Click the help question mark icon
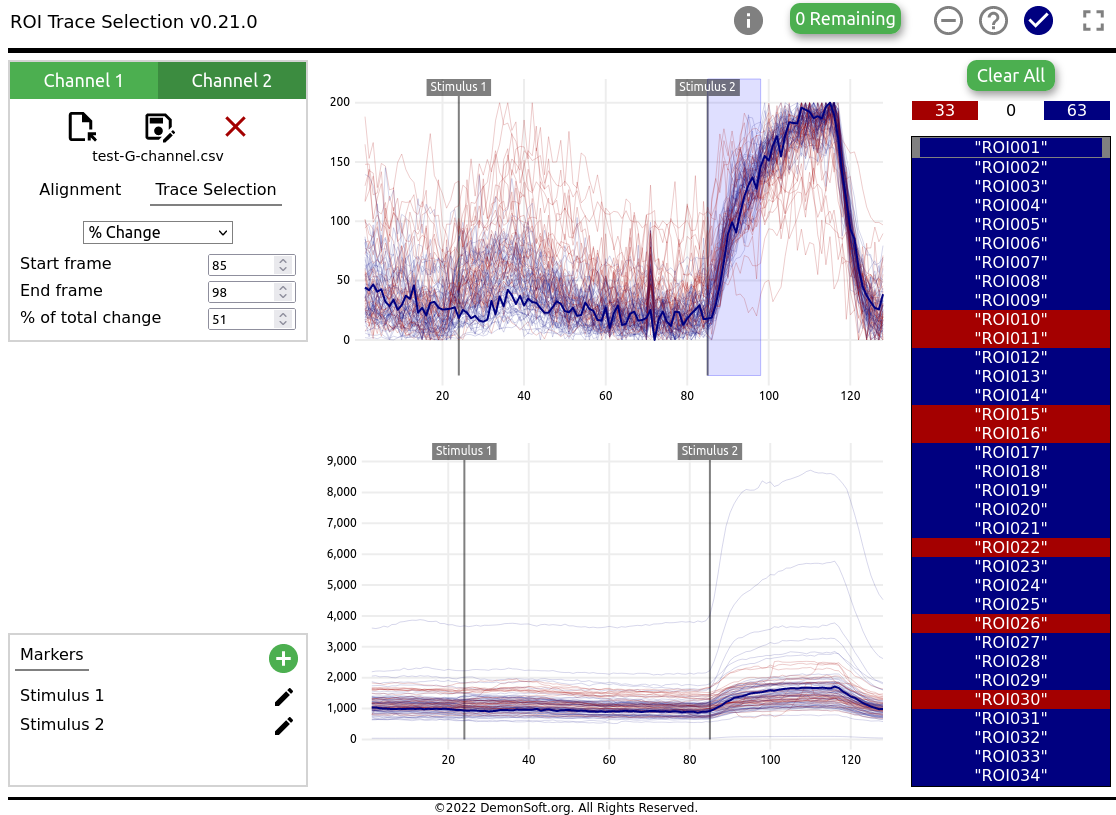The height and width of the screenshot is (815, 1116). [993, 20]
